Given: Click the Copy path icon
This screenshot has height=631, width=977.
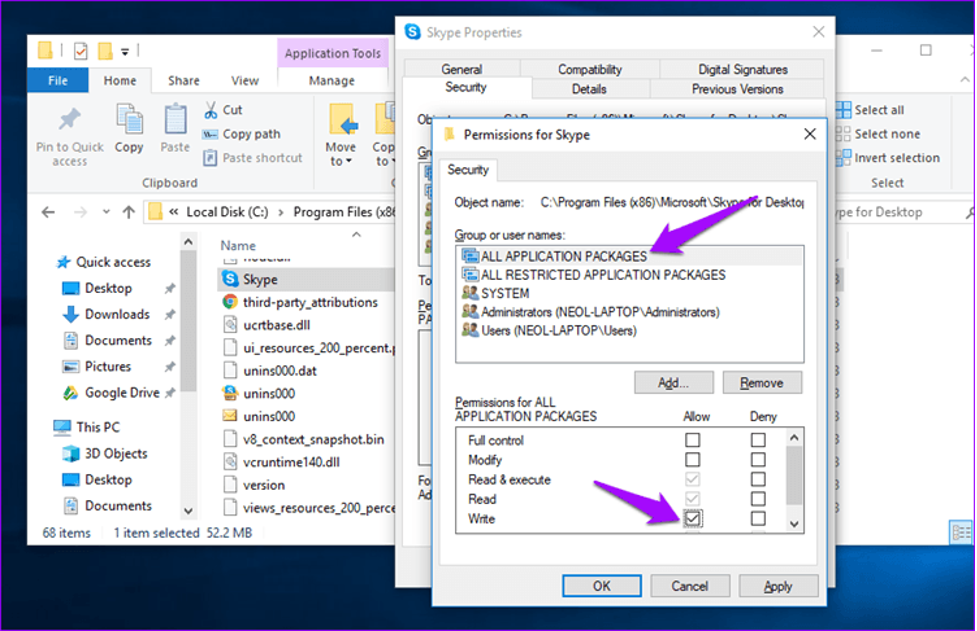Looking at the screenshot, I should point(210,135).
